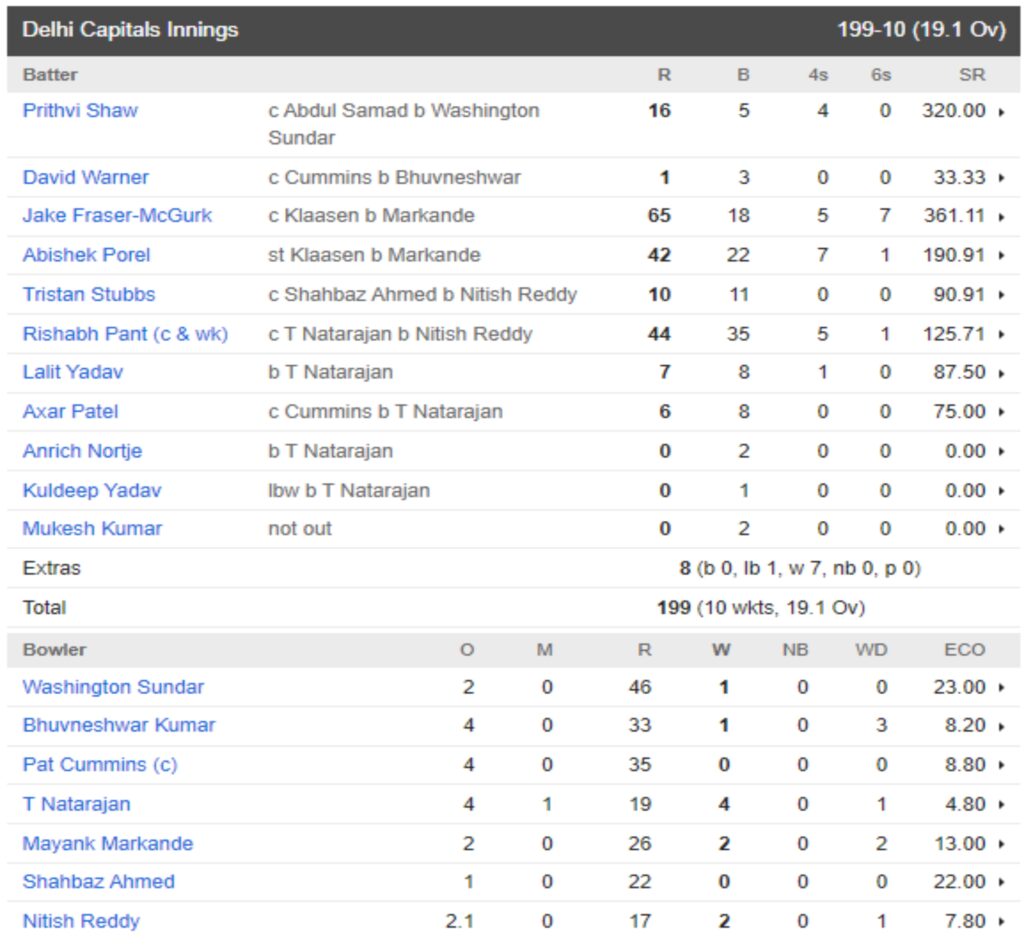1024x949 pixels.
Task: Expand Mayank Markande bowling row arrow
Action: [x=1002, y=844]
